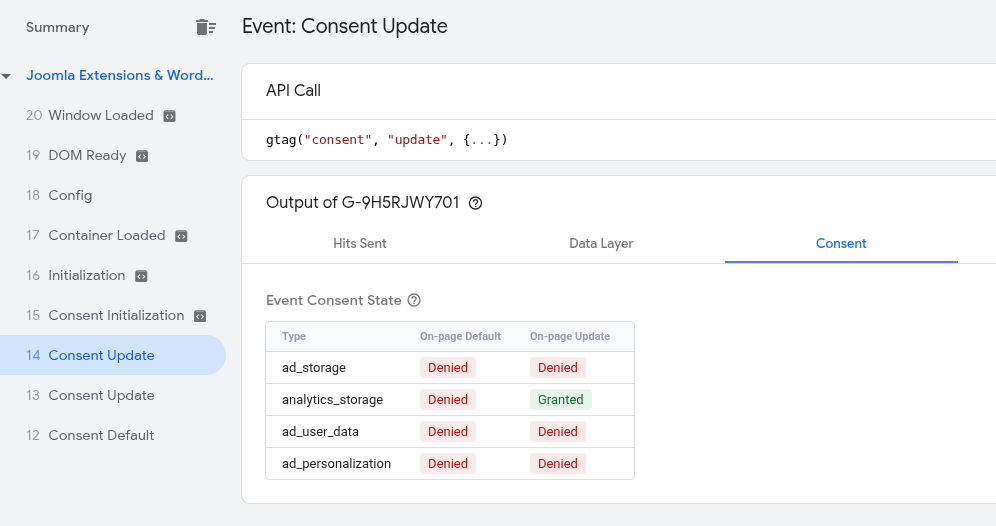Select event 20 Window Loaded
Screen dimensions: 996x526
pyautogui.click(x=90, y=116)
